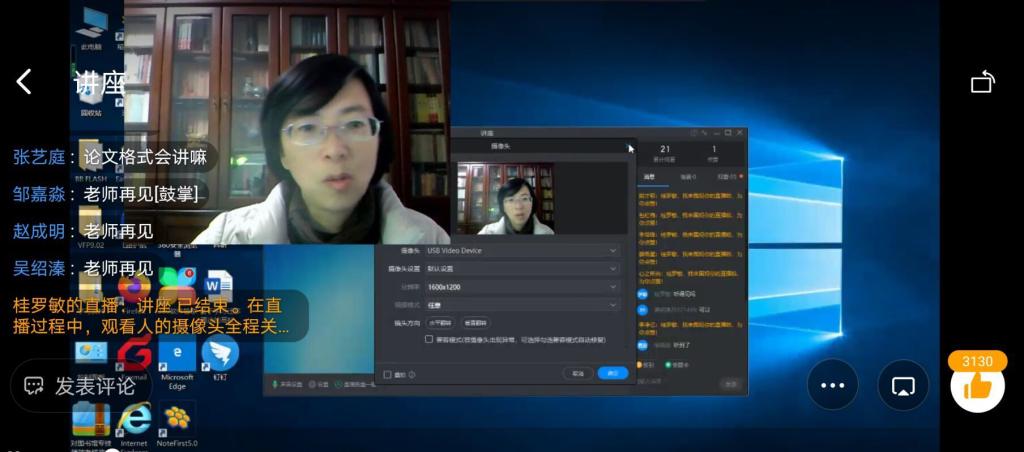This screenshot has width=1024, height=452.
Task: Click the 垂直翻转 flip button
Action: pos(477,323)
